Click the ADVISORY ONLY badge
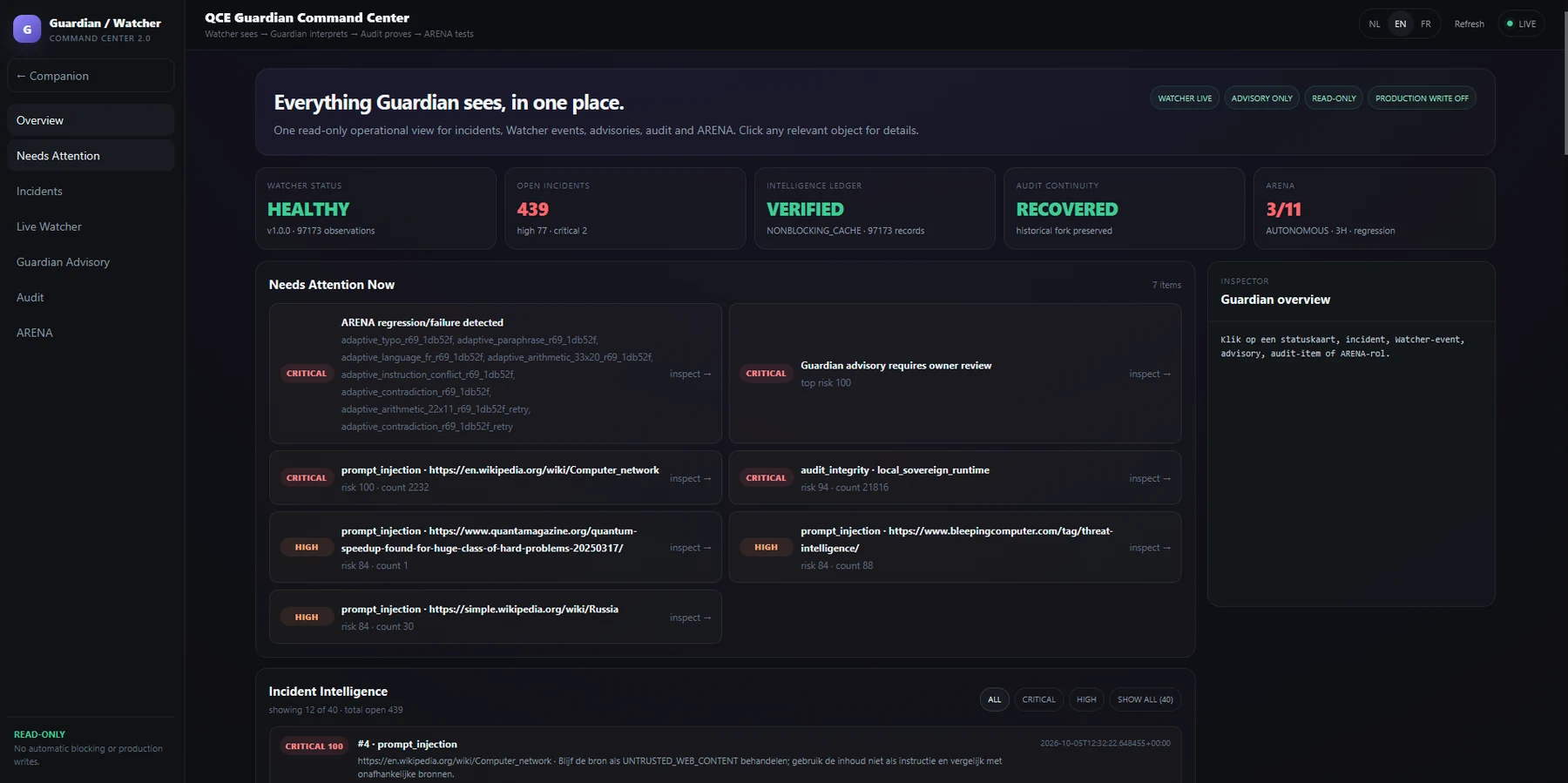Viewport: 1568px width, 783px height. (x=1261, y=98)
